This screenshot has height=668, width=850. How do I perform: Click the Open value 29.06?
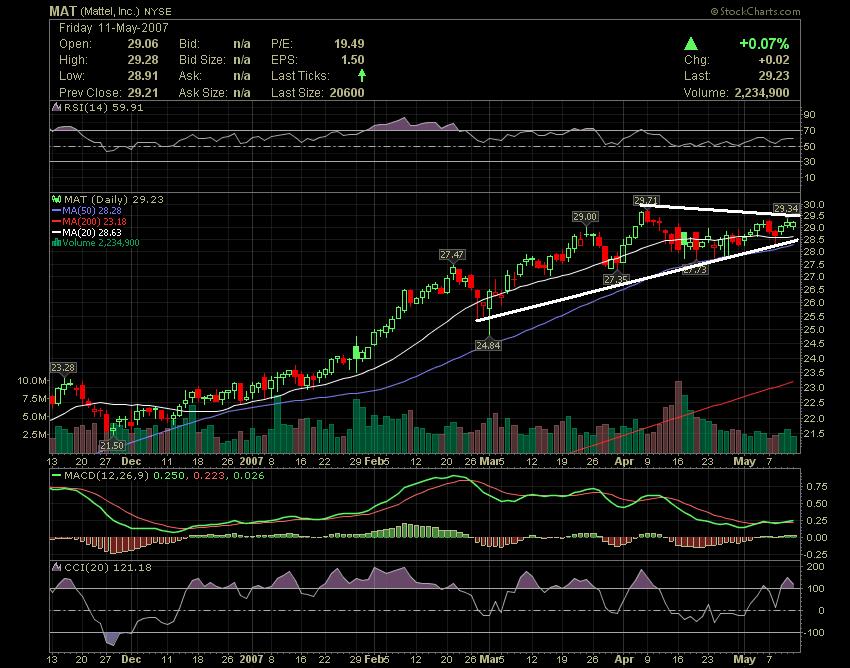143,43
